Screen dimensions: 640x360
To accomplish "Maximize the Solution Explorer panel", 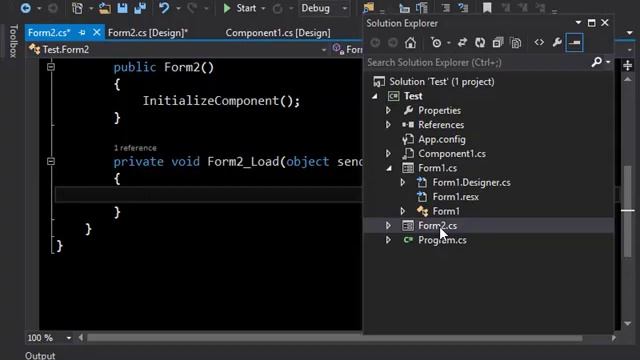I will (x=591, y=23).
